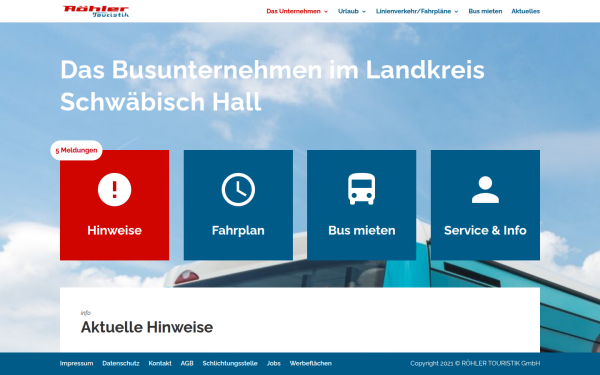Viewport: 600px width, 375px height.
Task: Open the Fahrplan tile label
Action: 238,230
